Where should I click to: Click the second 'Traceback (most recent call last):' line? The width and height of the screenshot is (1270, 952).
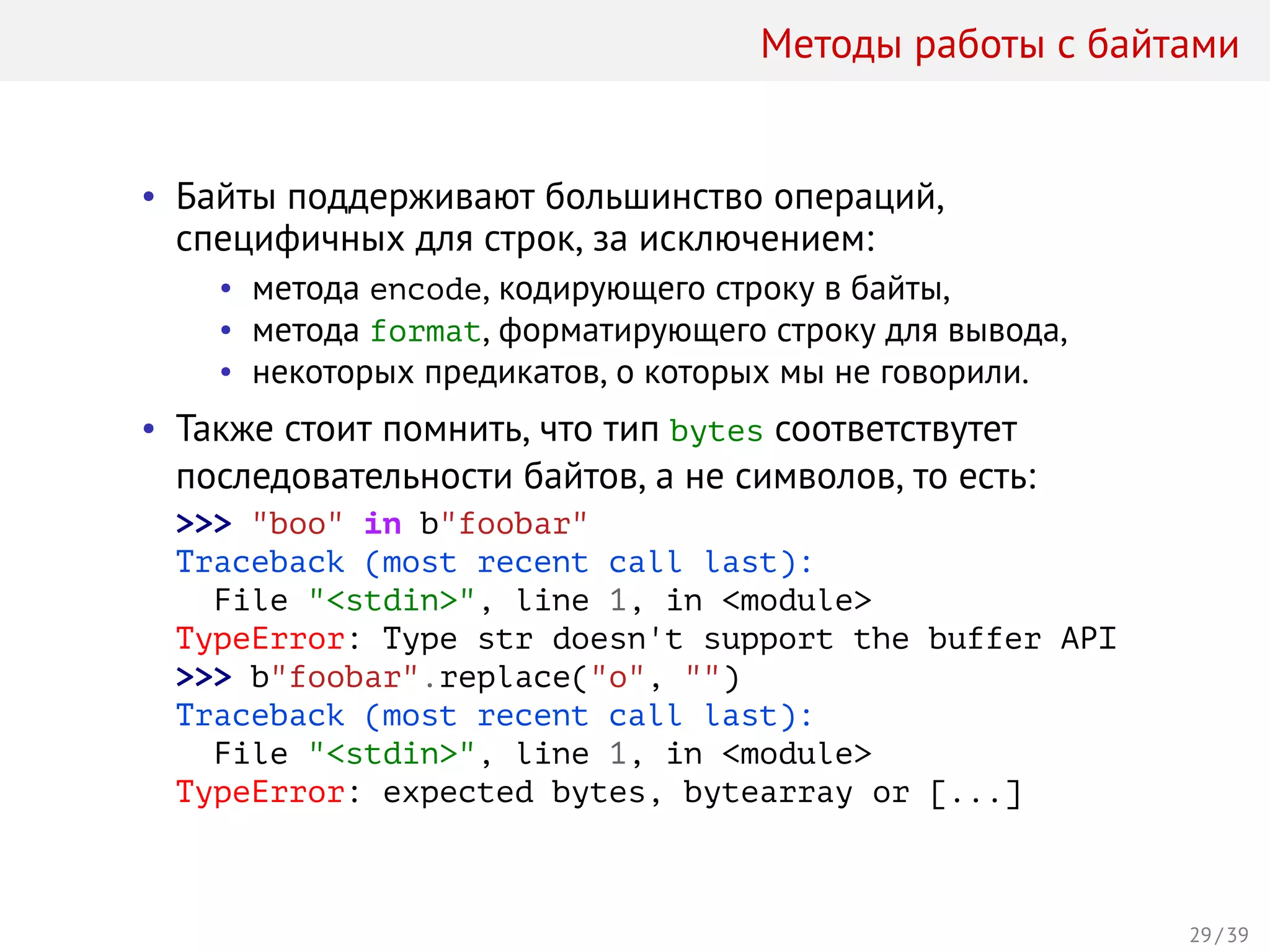click(x=494, y=716)
